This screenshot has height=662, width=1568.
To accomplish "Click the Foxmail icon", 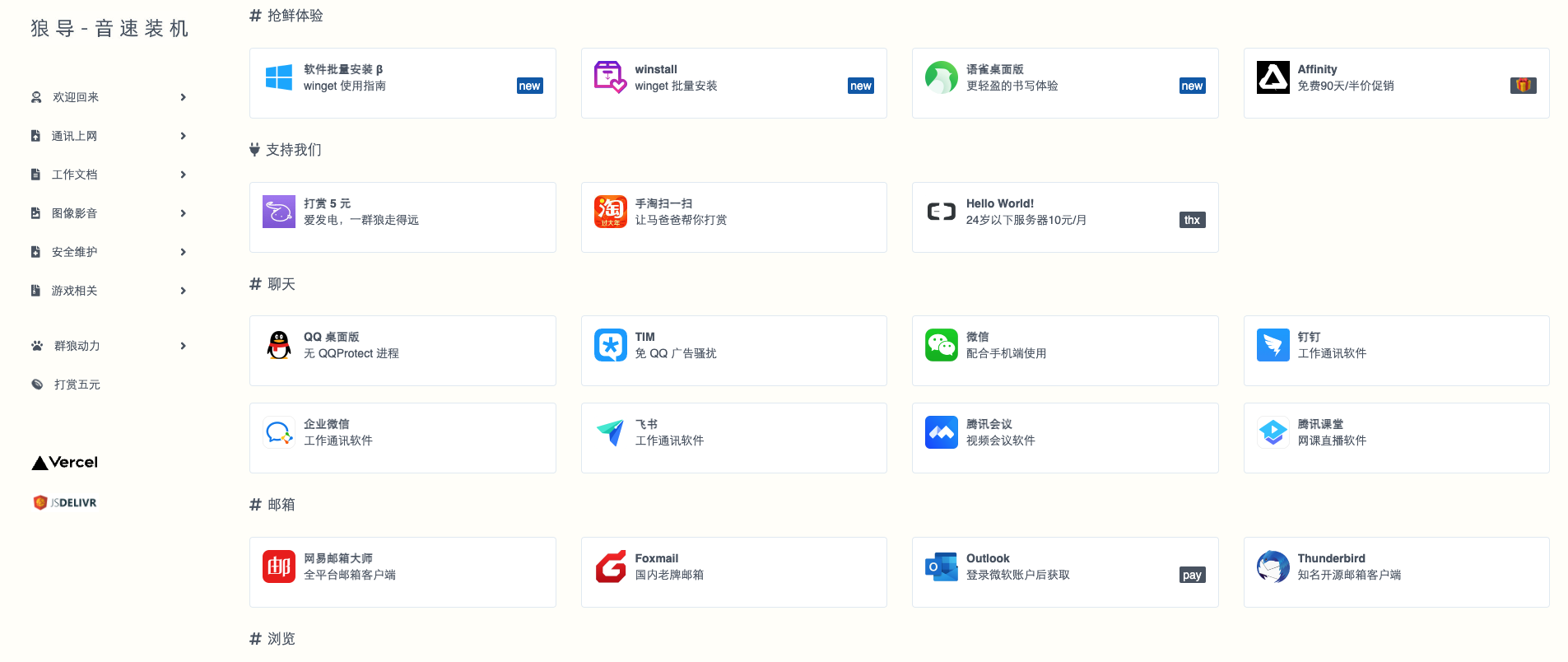I will coord(610,566).
